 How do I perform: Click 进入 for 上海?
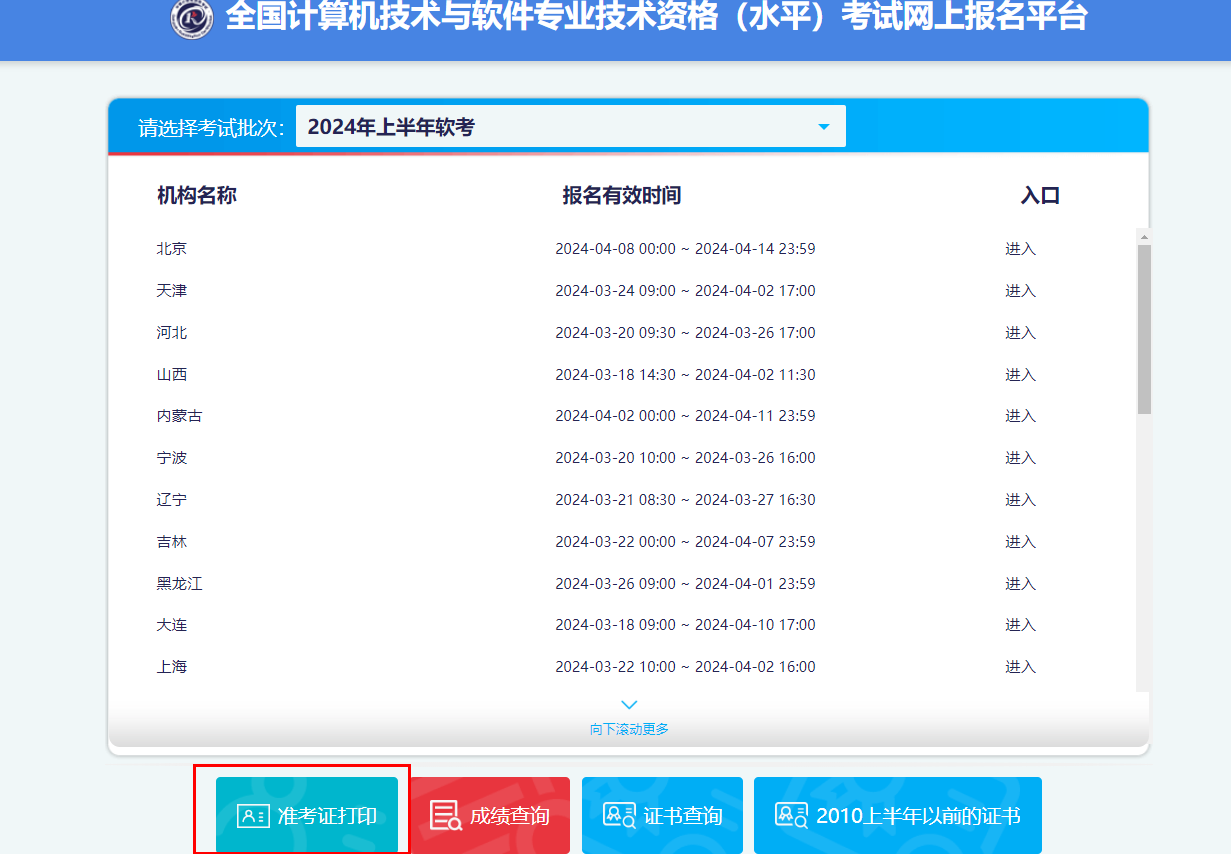[1021, 667]
